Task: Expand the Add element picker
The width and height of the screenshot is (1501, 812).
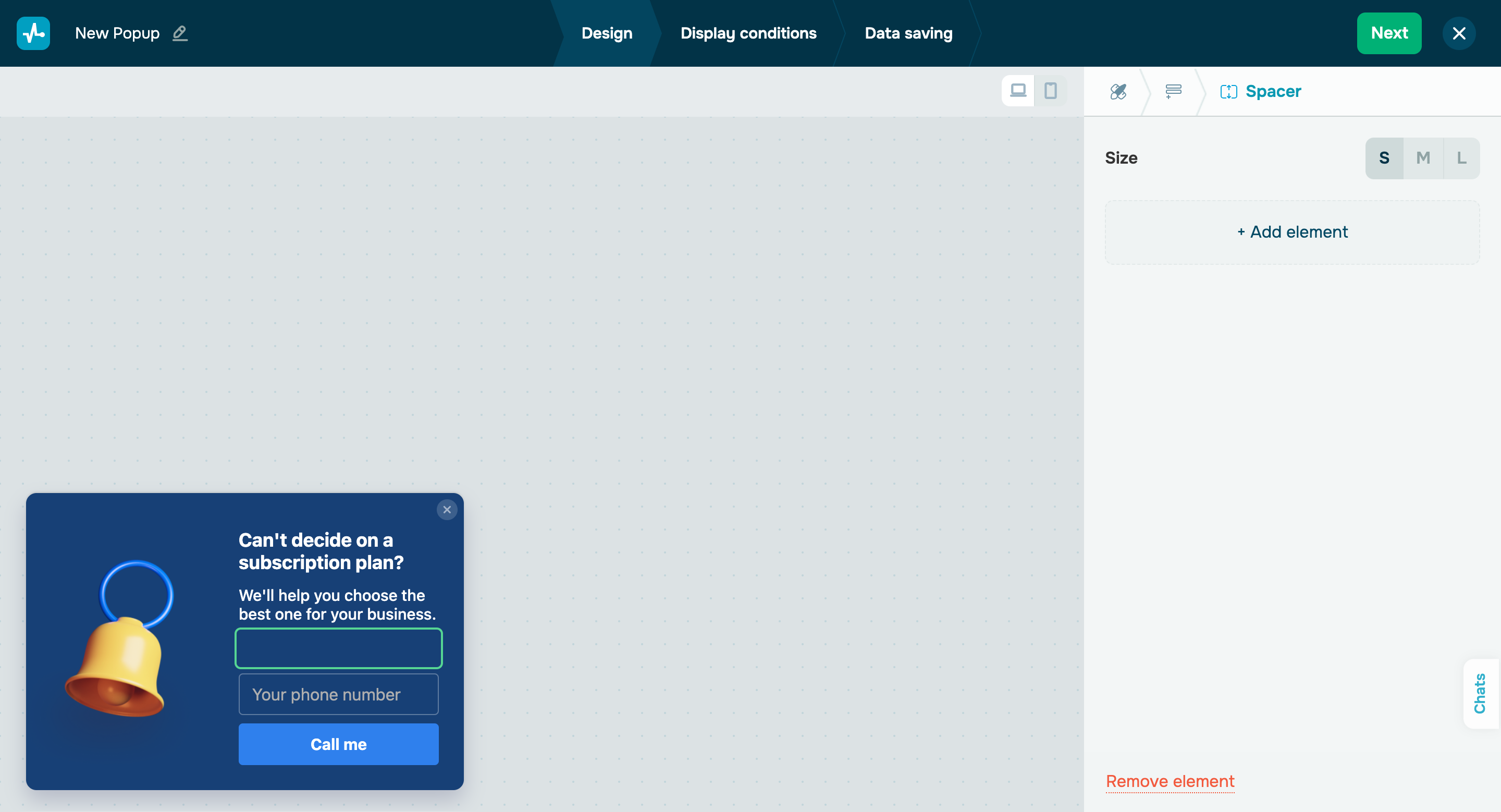Action: [1291, 231]
